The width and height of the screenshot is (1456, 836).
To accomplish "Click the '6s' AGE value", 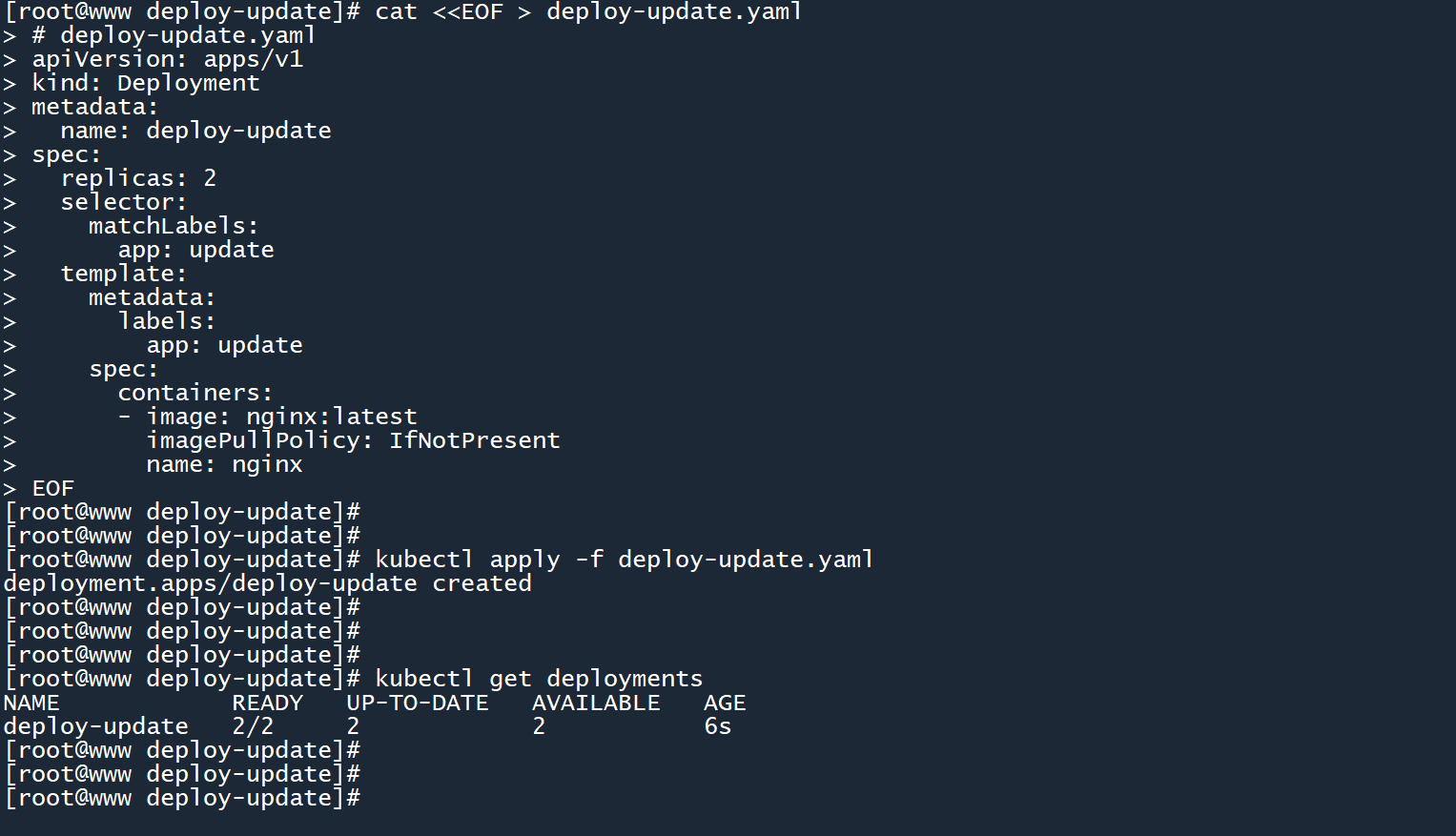I will 717,726.
